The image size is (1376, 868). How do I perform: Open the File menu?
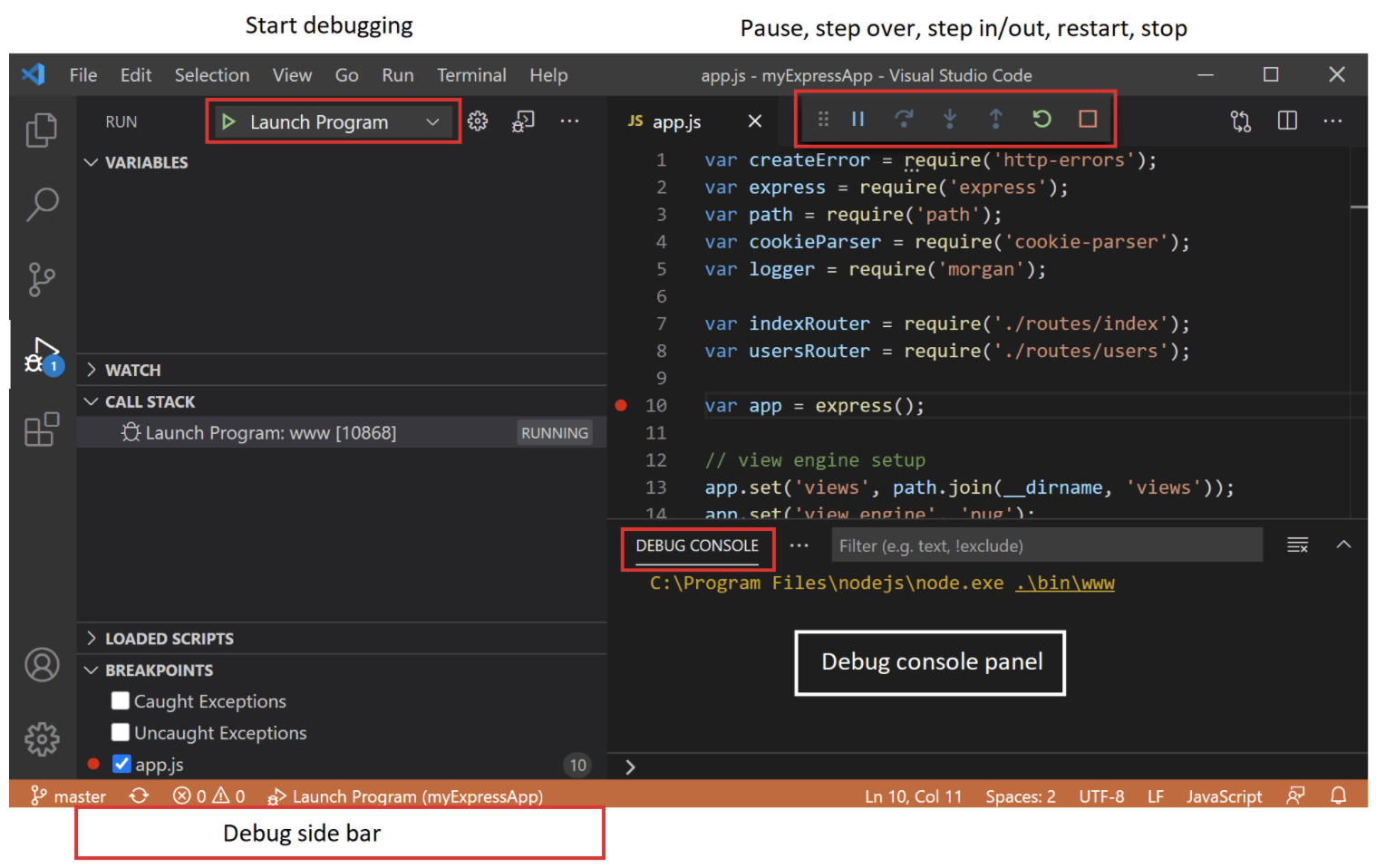click(x=83, y=75)
